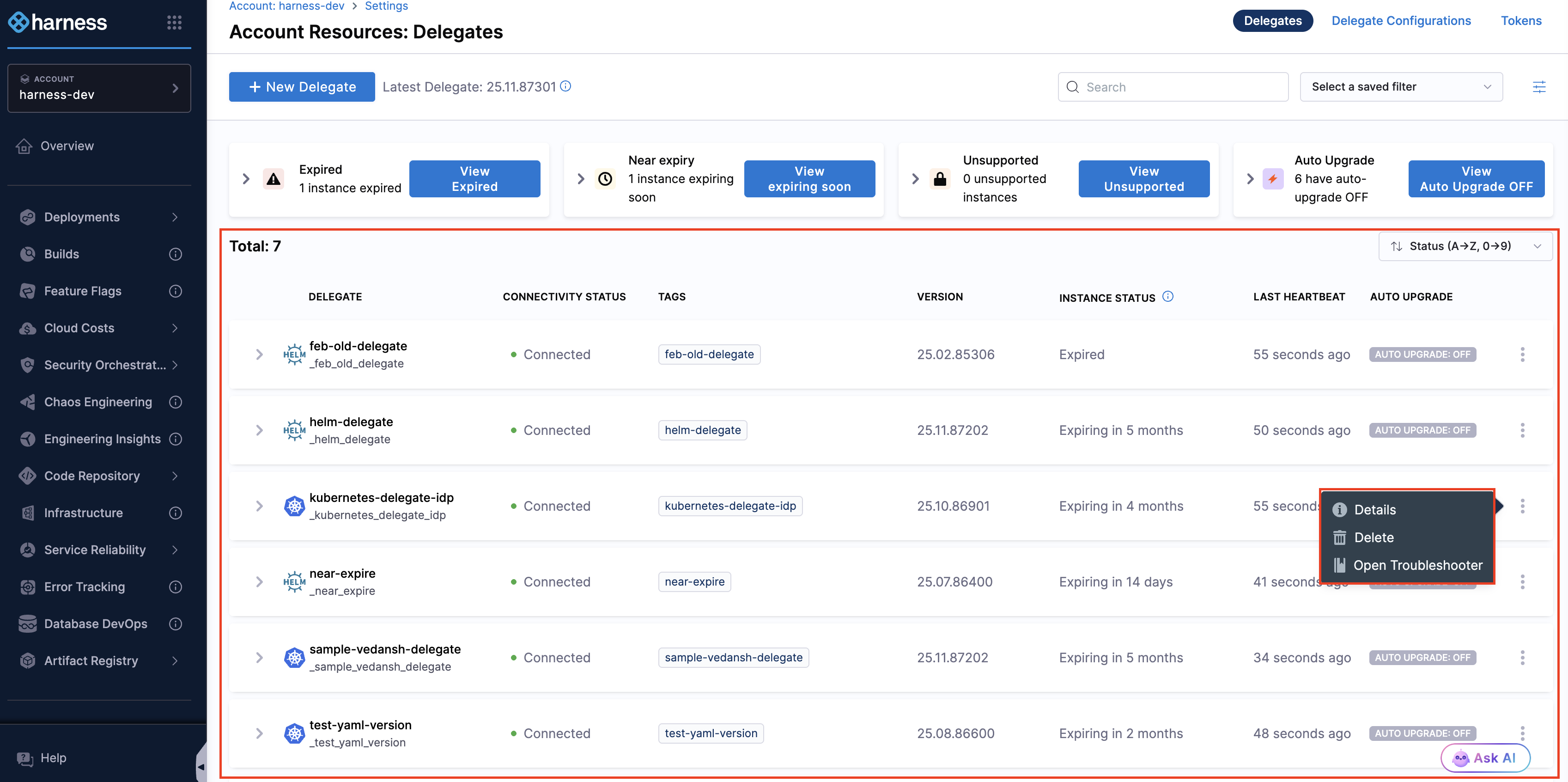Click the Database DevOps info icon
Screen dimensions: 1568x782
pos(175,623)
